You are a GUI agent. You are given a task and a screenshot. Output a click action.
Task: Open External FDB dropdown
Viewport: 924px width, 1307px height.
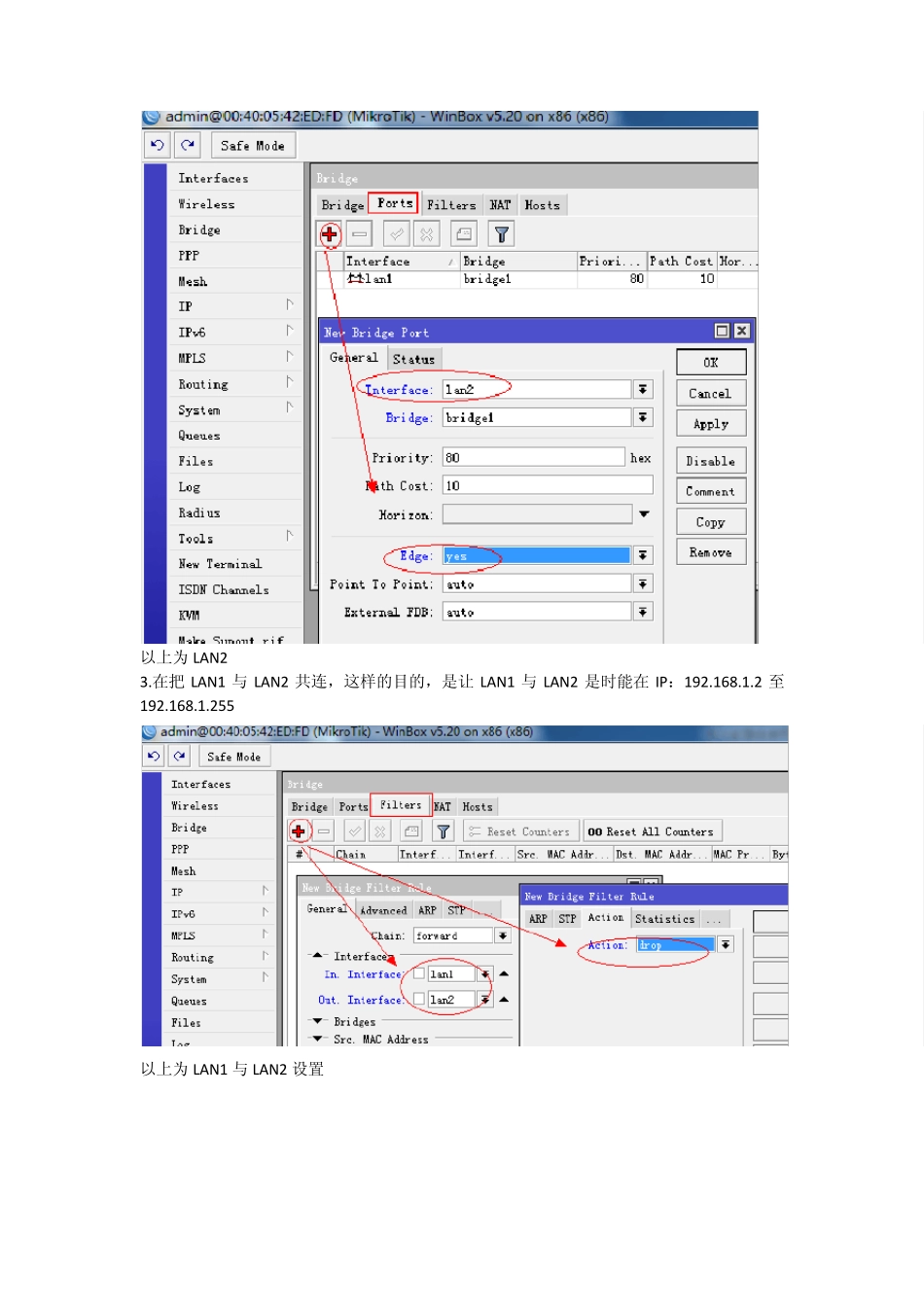(x=643, y=612)
